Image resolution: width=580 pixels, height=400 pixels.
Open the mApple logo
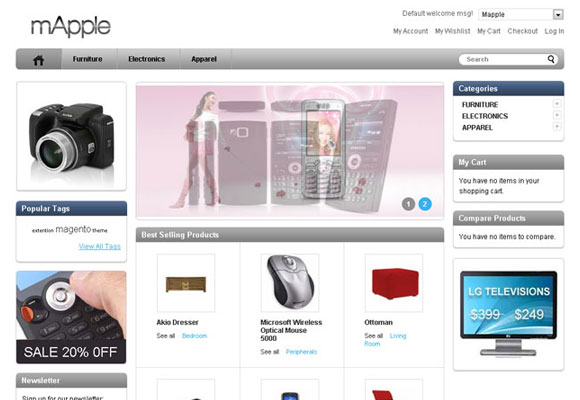pos(71,26)
